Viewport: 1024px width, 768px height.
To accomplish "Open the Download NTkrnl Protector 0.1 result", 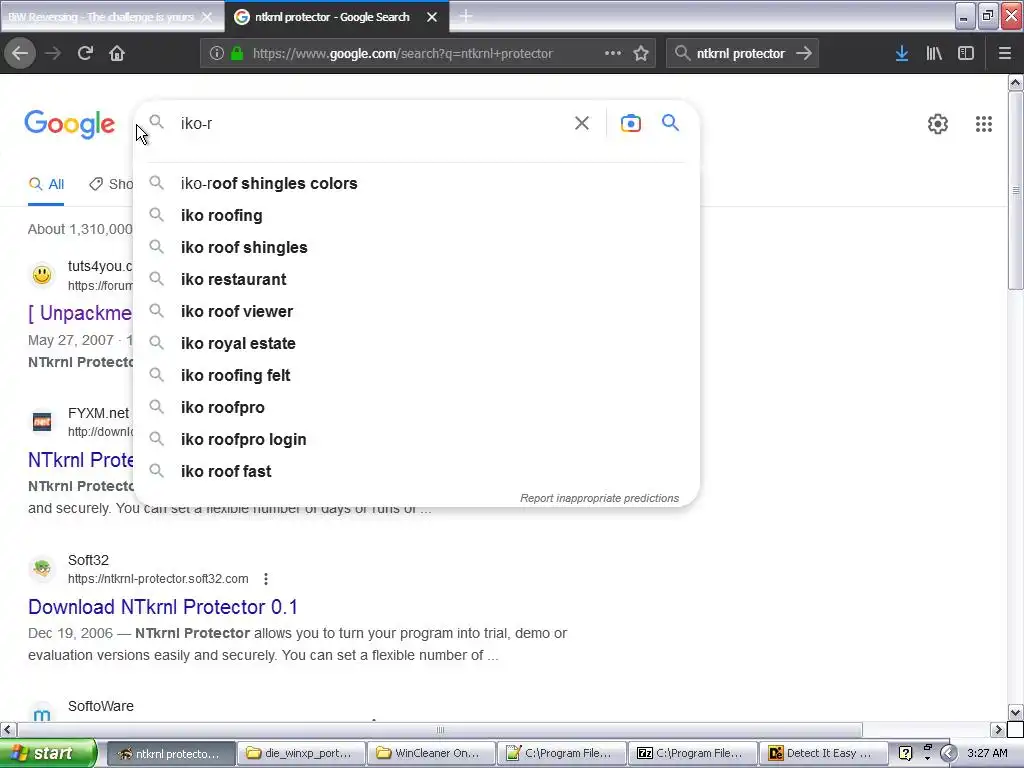I will point(163,607).
